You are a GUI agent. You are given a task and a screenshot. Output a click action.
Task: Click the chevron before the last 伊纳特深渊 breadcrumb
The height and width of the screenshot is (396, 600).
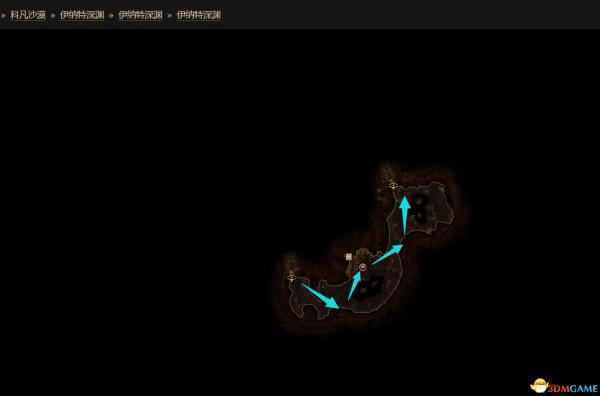pyautogui.click(x=170, y=16)
